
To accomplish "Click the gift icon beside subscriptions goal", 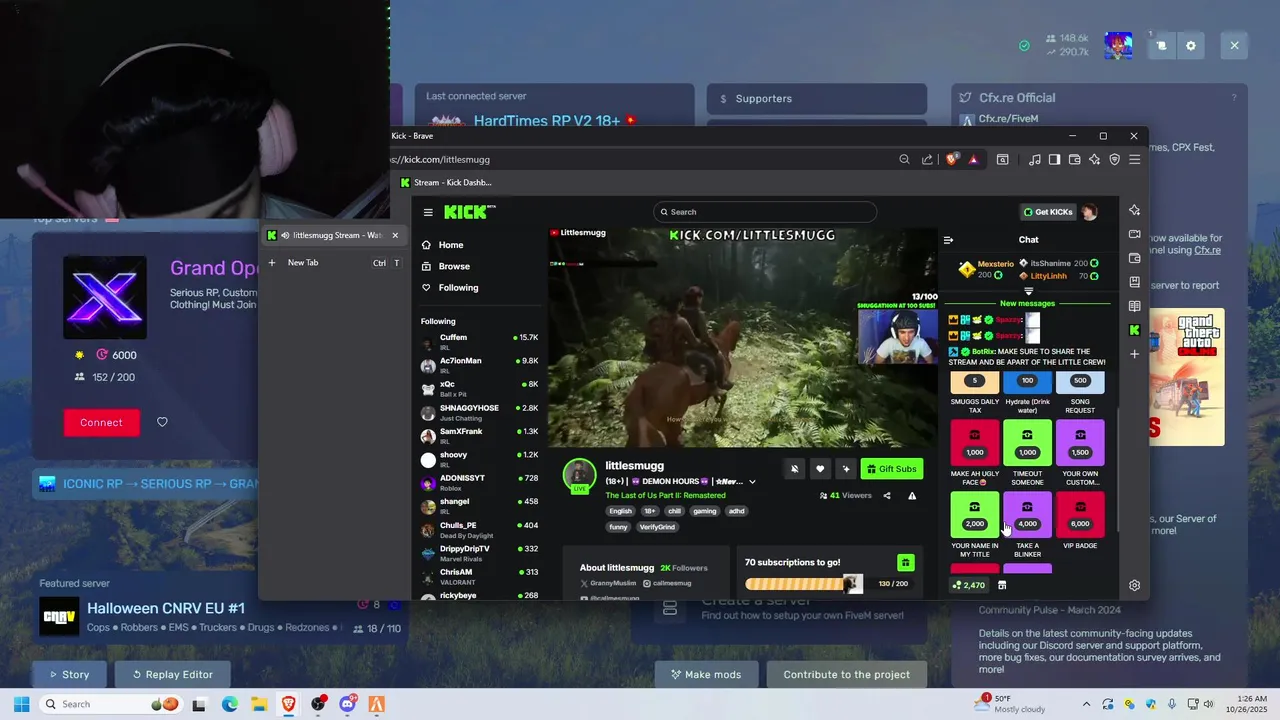I will (905, 563).
